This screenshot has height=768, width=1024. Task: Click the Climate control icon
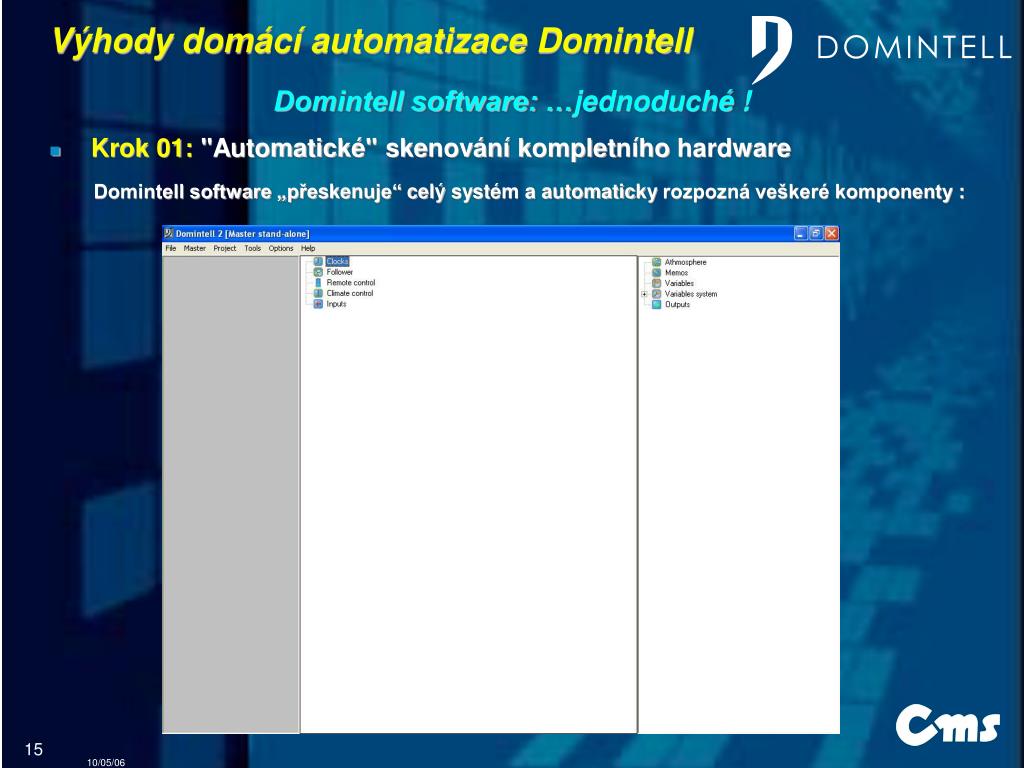coord(318,293)
